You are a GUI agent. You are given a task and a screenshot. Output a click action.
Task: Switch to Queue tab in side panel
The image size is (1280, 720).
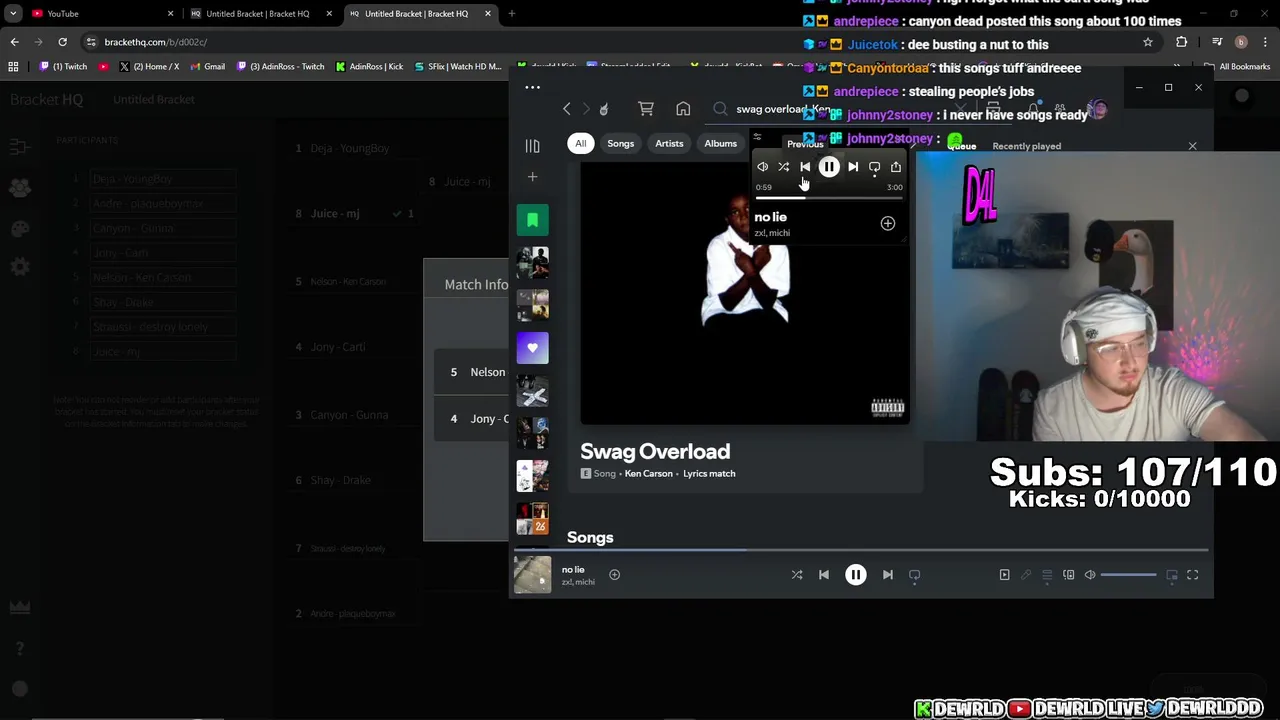(x=961, y=146)
